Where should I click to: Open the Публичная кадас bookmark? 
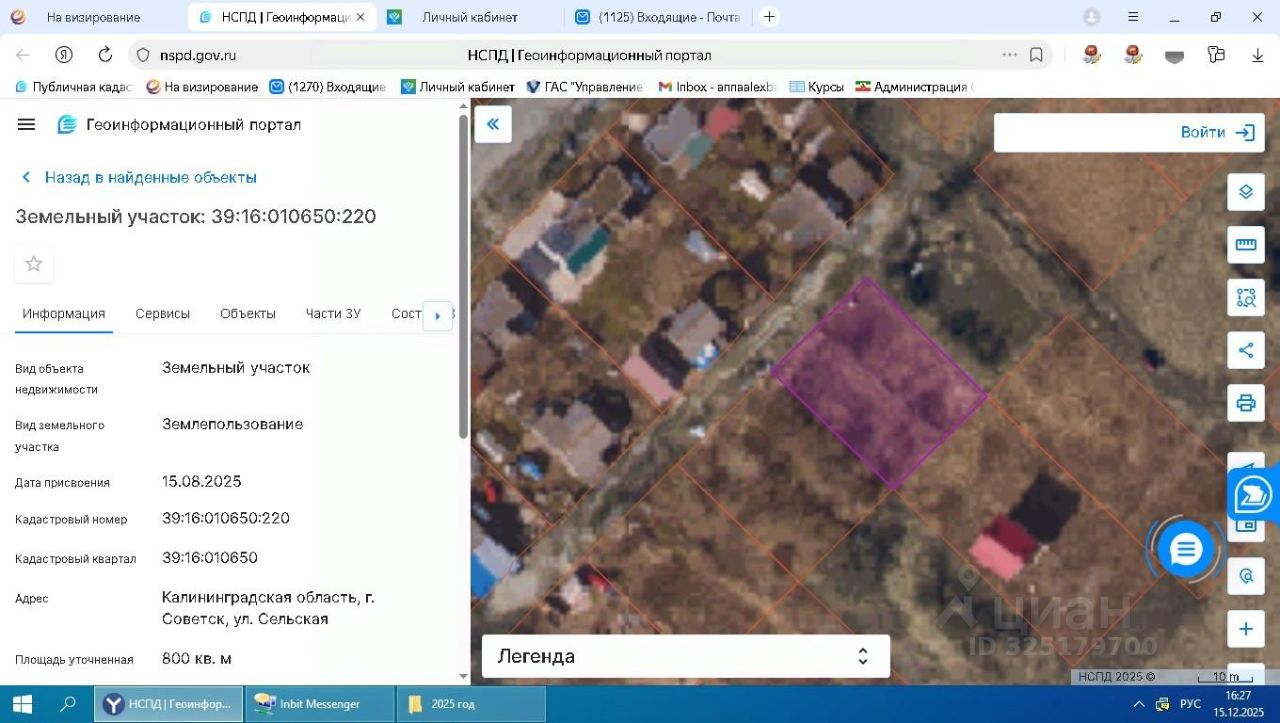[73, 87]
